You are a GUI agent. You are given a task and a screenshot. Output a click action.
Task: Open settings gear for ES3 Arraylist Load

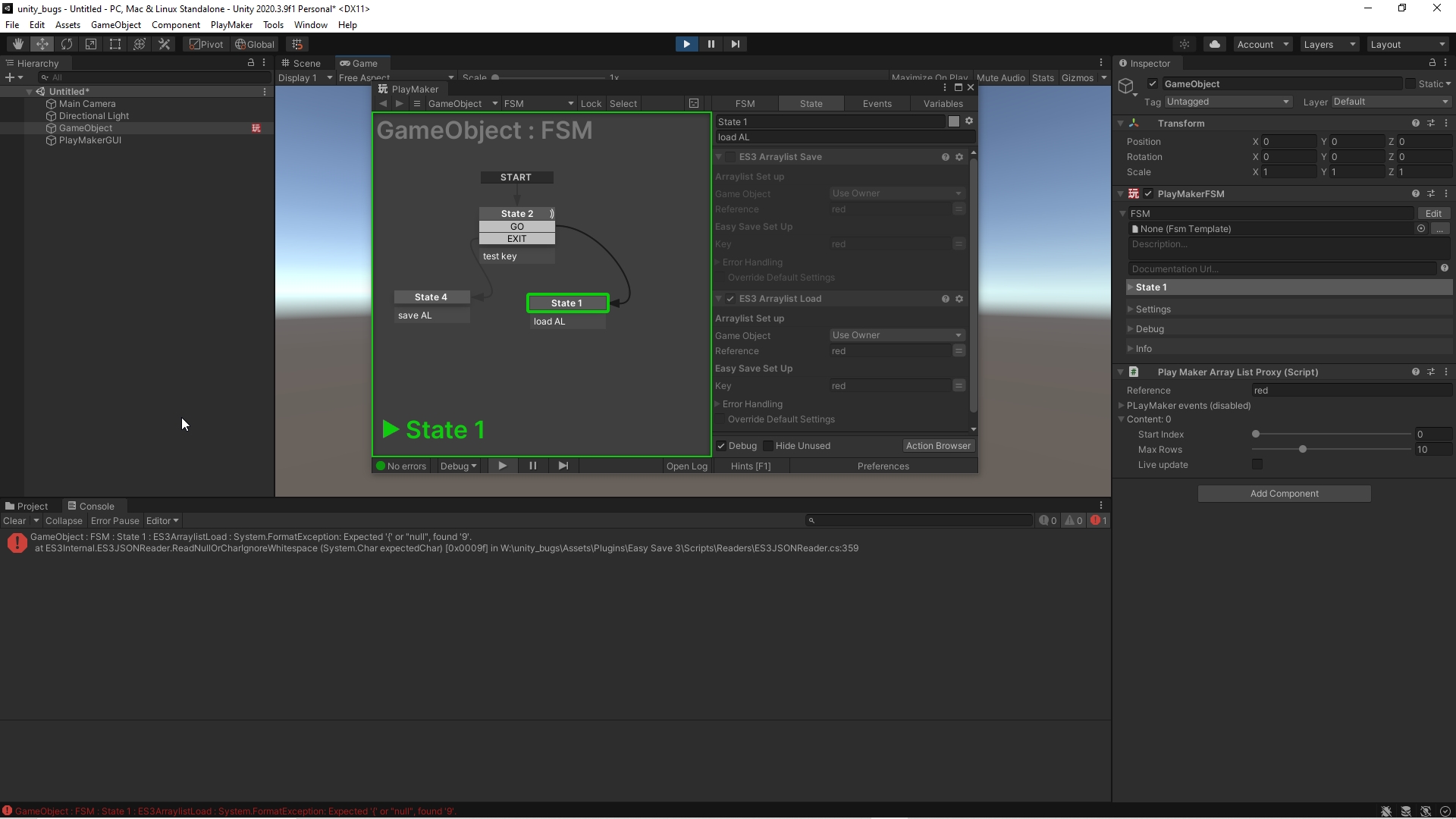tap(959, 299)
